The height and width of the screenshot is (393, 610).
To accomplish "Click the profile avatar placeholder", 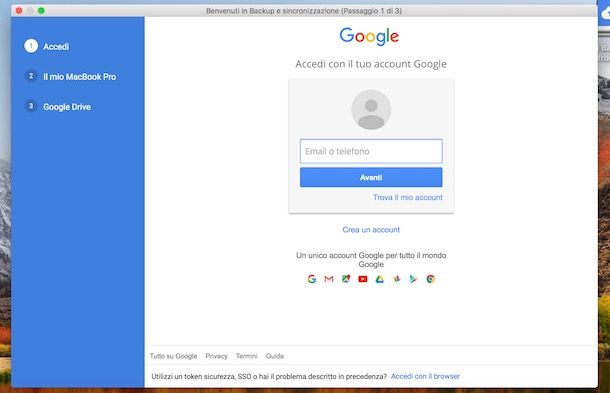I will tap(371, 110).
